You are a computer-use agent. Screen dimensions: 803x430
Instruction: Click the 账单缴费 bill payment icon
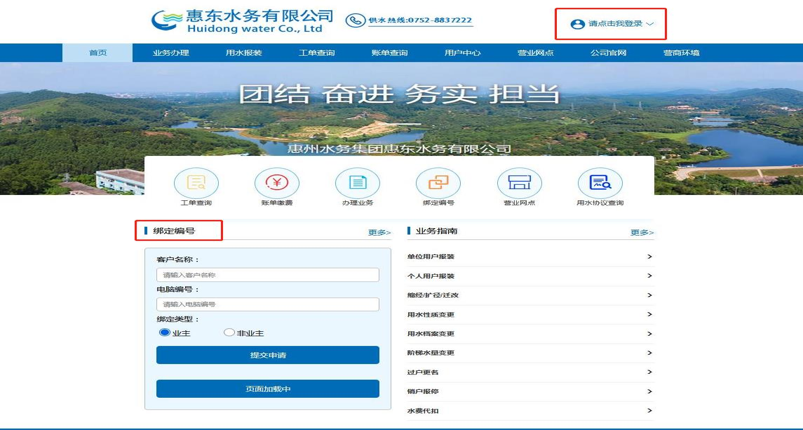[x=277, y=184]
